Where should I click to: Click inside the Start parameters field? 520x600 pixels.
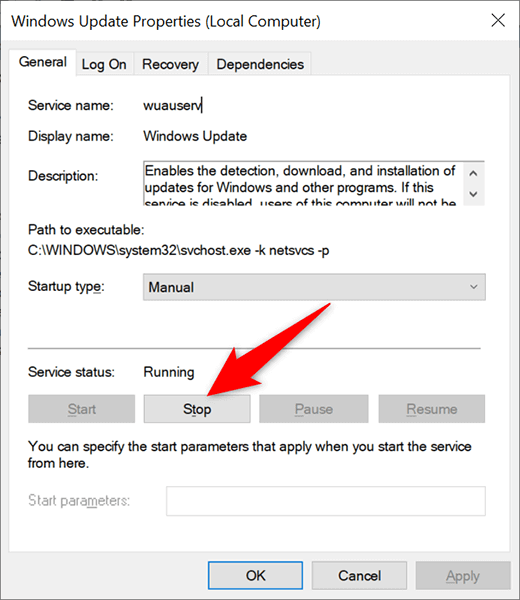click(x=326, y=501)
